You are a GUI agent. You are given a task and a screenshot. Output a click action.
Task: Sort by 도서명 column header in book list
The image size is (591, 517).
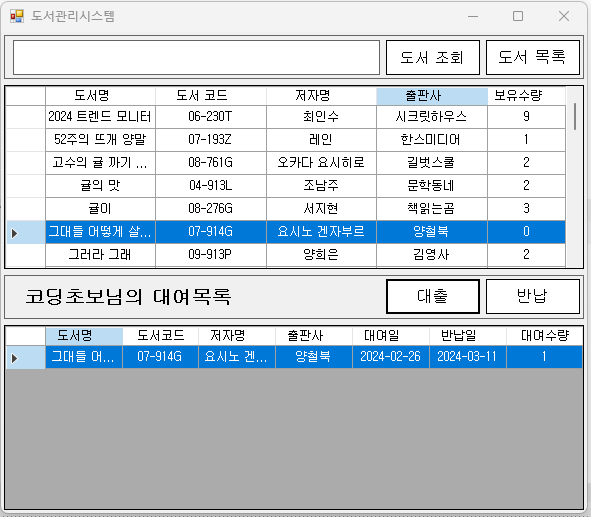(100, 96)
